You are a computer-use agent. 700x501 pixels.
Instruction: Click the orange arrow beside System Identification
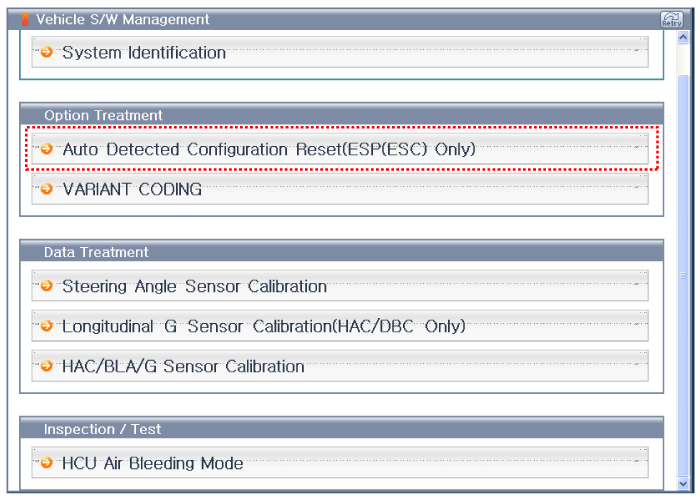[46, 52]
